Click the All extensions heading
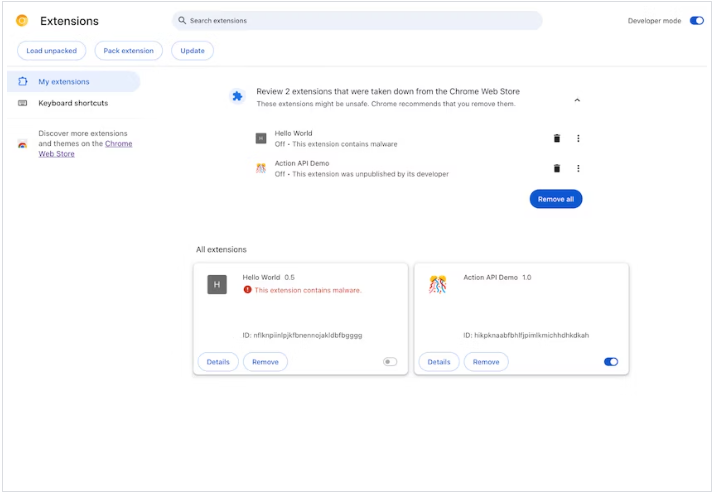Viewport: 712px width, 494px height. tap(221, 250)
